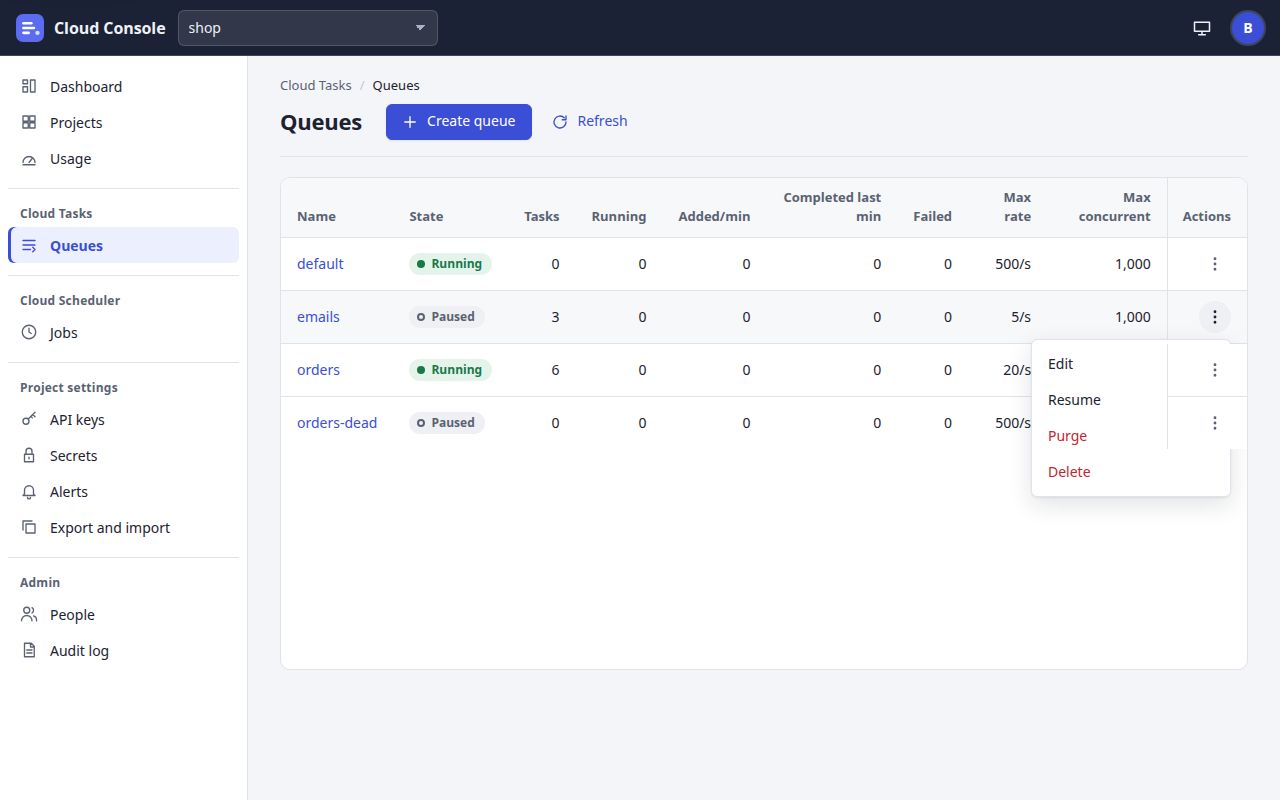Choose Purge from the context menu
The width and height of the screenshot is (1280, 800).
point(1130,436)
